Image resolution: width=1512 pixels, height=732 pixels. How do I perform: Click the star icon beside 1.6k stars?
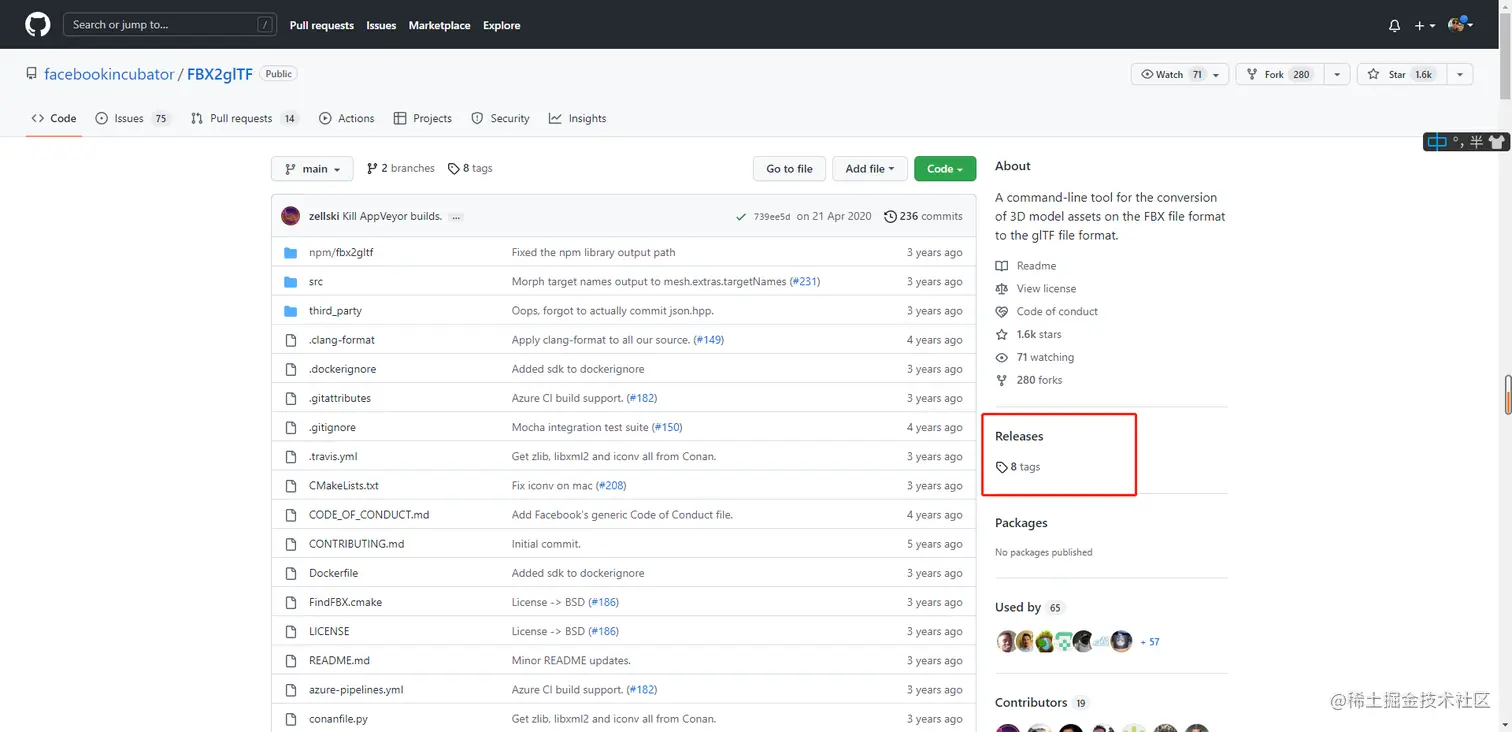pos(1002,335)
